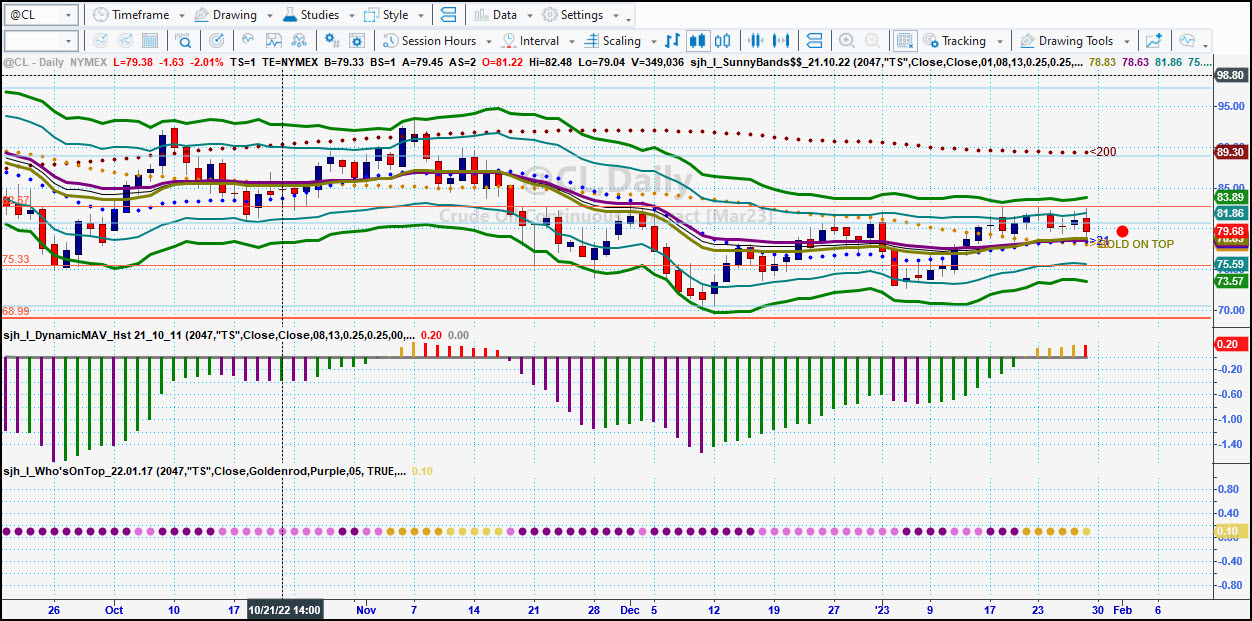This screenshot has height=621, width=1252.
Task: Click the clock icon on Session Hours
Action: click(390, 41)
